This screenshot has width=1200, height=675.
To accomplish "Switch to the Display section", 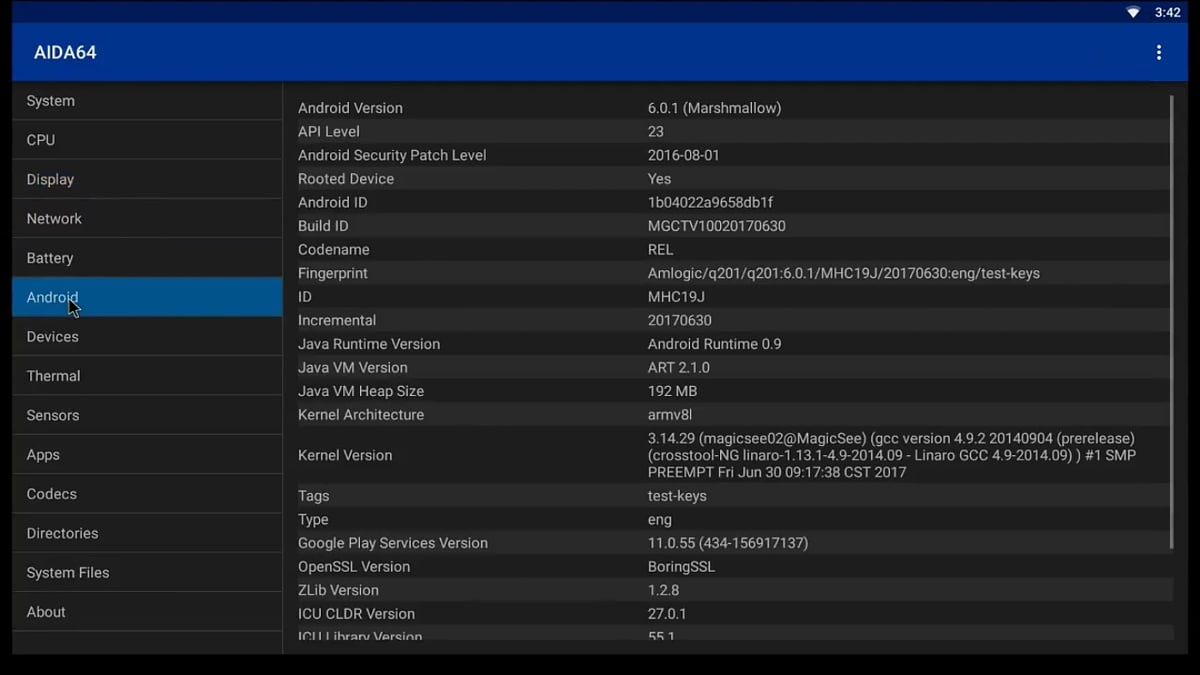I will point(147,179).
